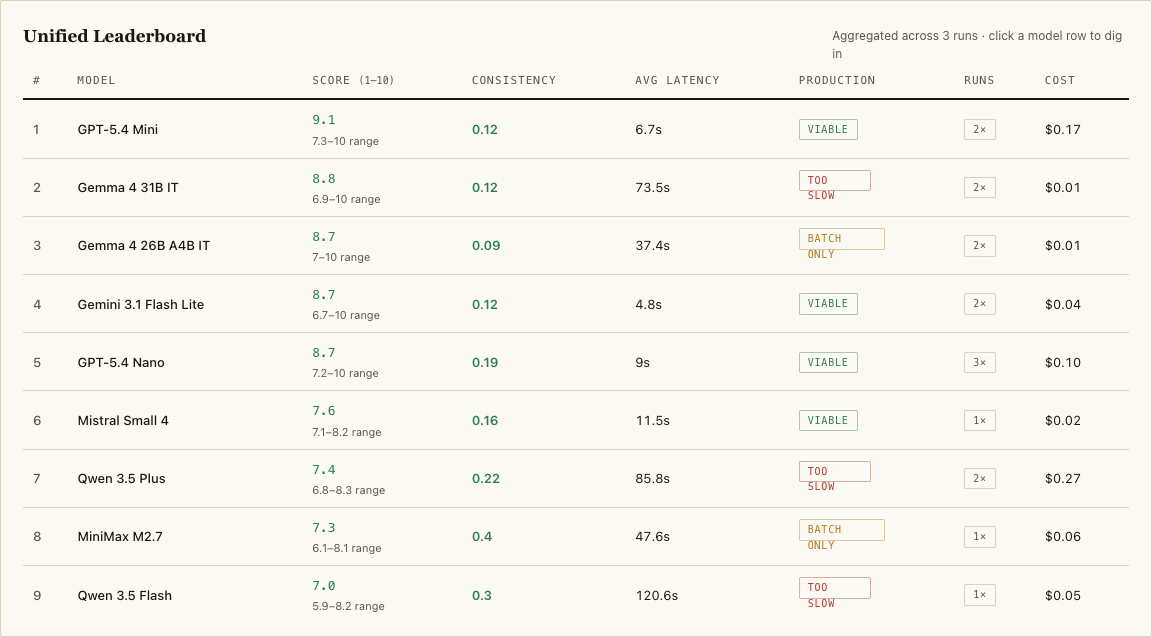Click the $0.17 cost value
The height and width of the screenshot is (637, 1152).
1062,129
